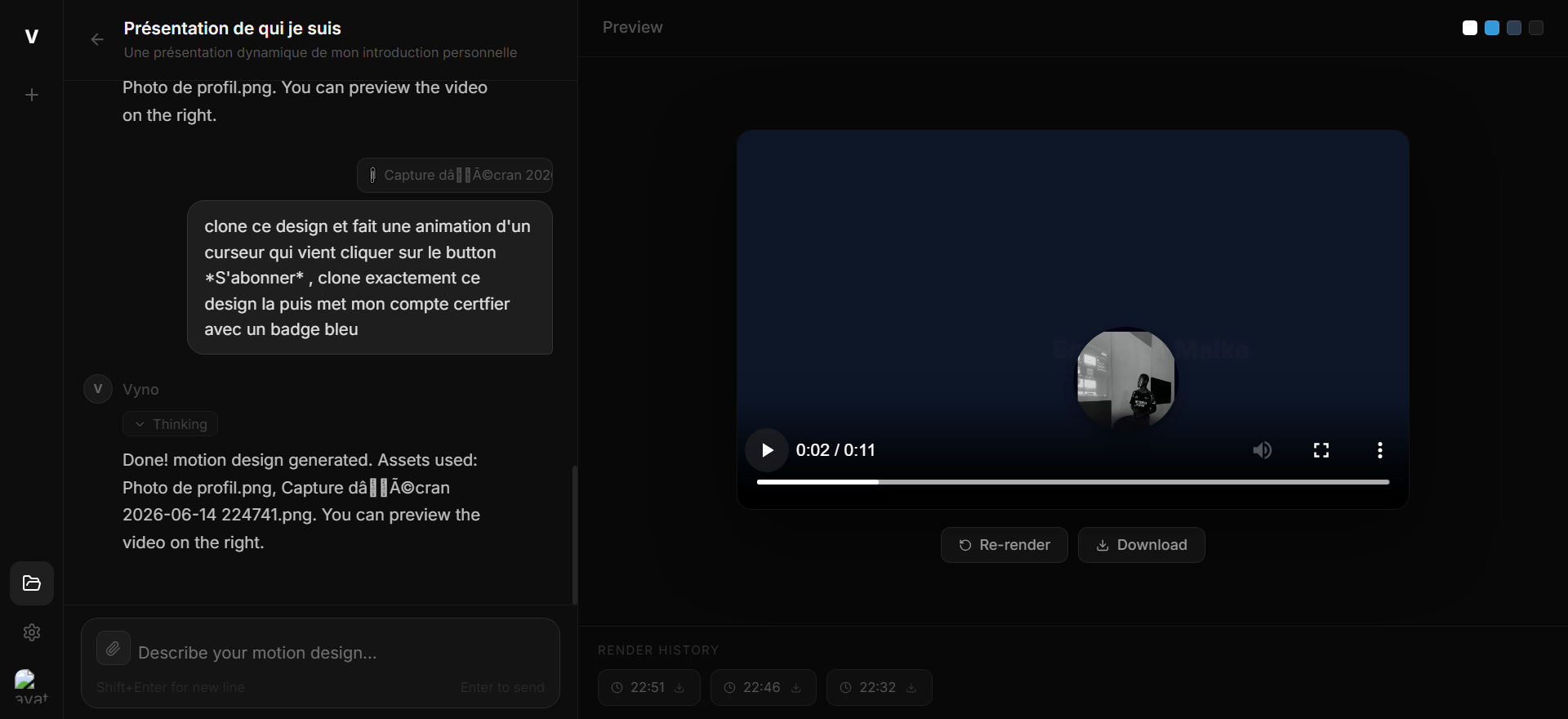Expand the Thinking section
The height and width of the screenshot is (719, 1568).
point(171,424)
